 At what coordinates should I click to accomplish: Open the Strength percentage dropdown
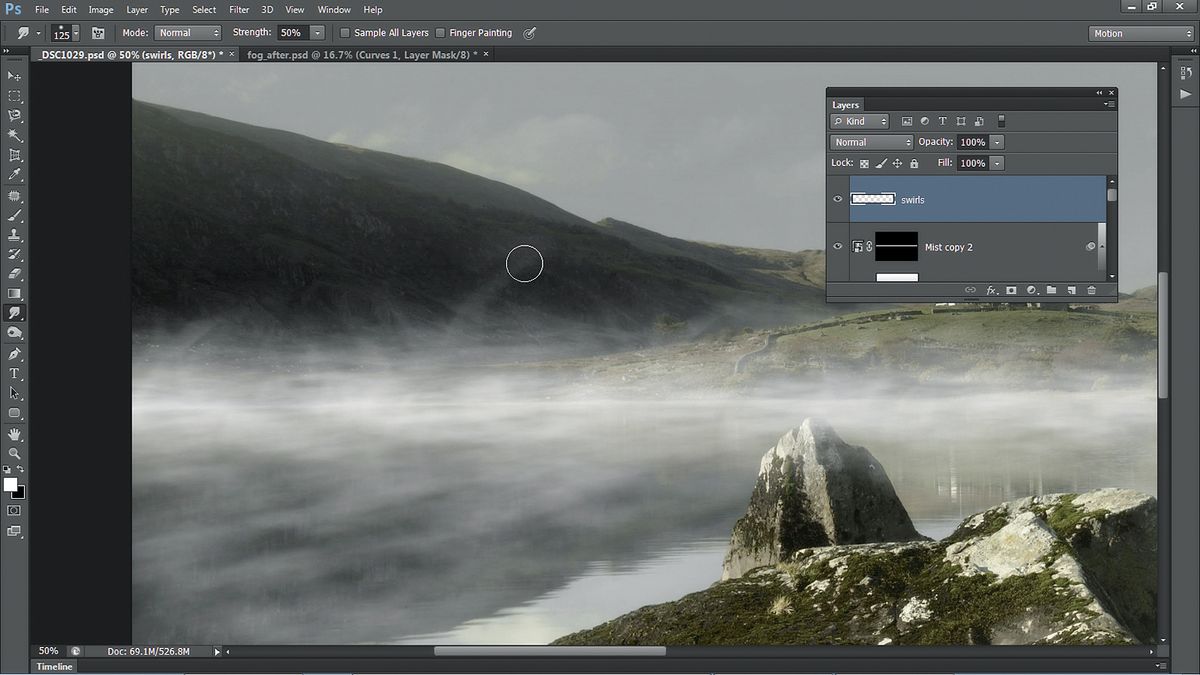[x=316, y=33]
